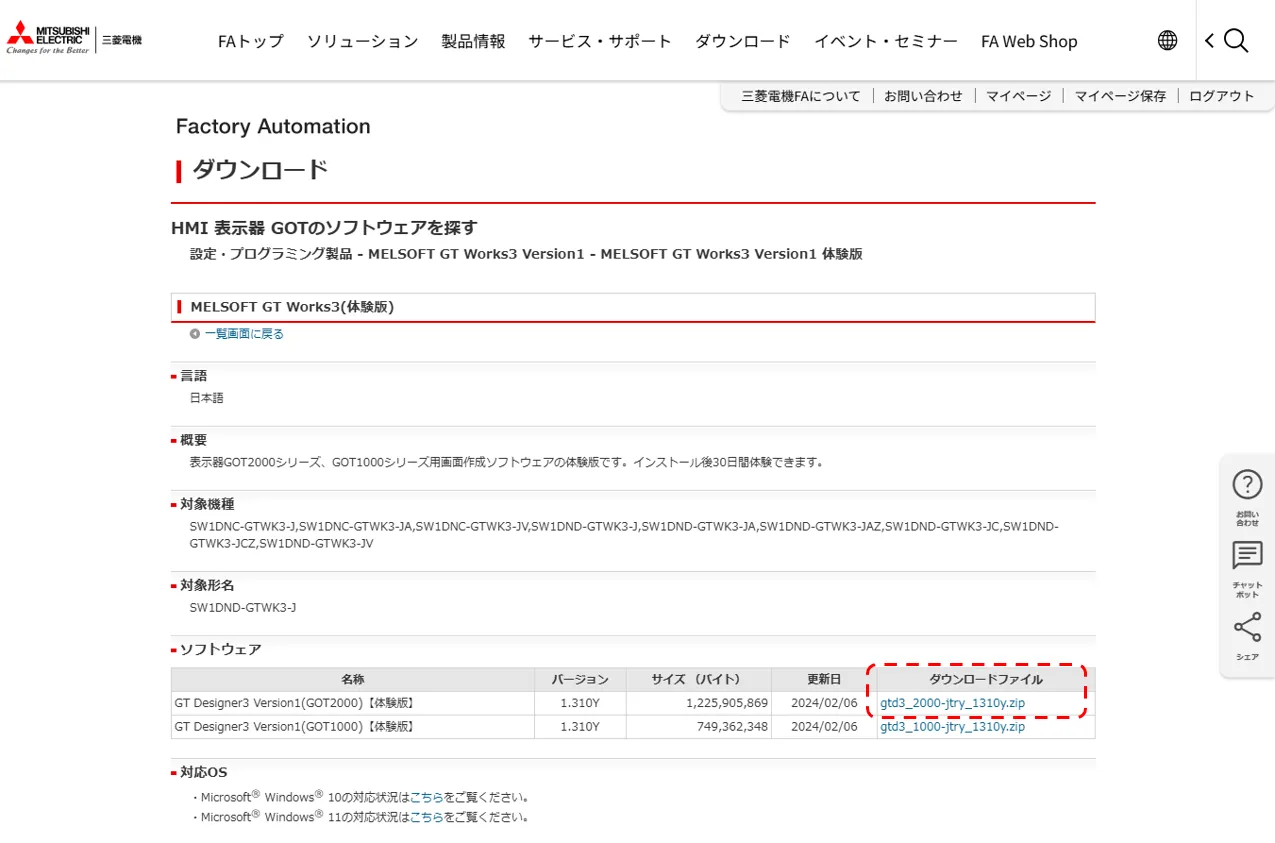Click the back-to-list arrow icon
Image resolution: width=1275 pixels, height=843 pixels.
click(x=195, y=334)
